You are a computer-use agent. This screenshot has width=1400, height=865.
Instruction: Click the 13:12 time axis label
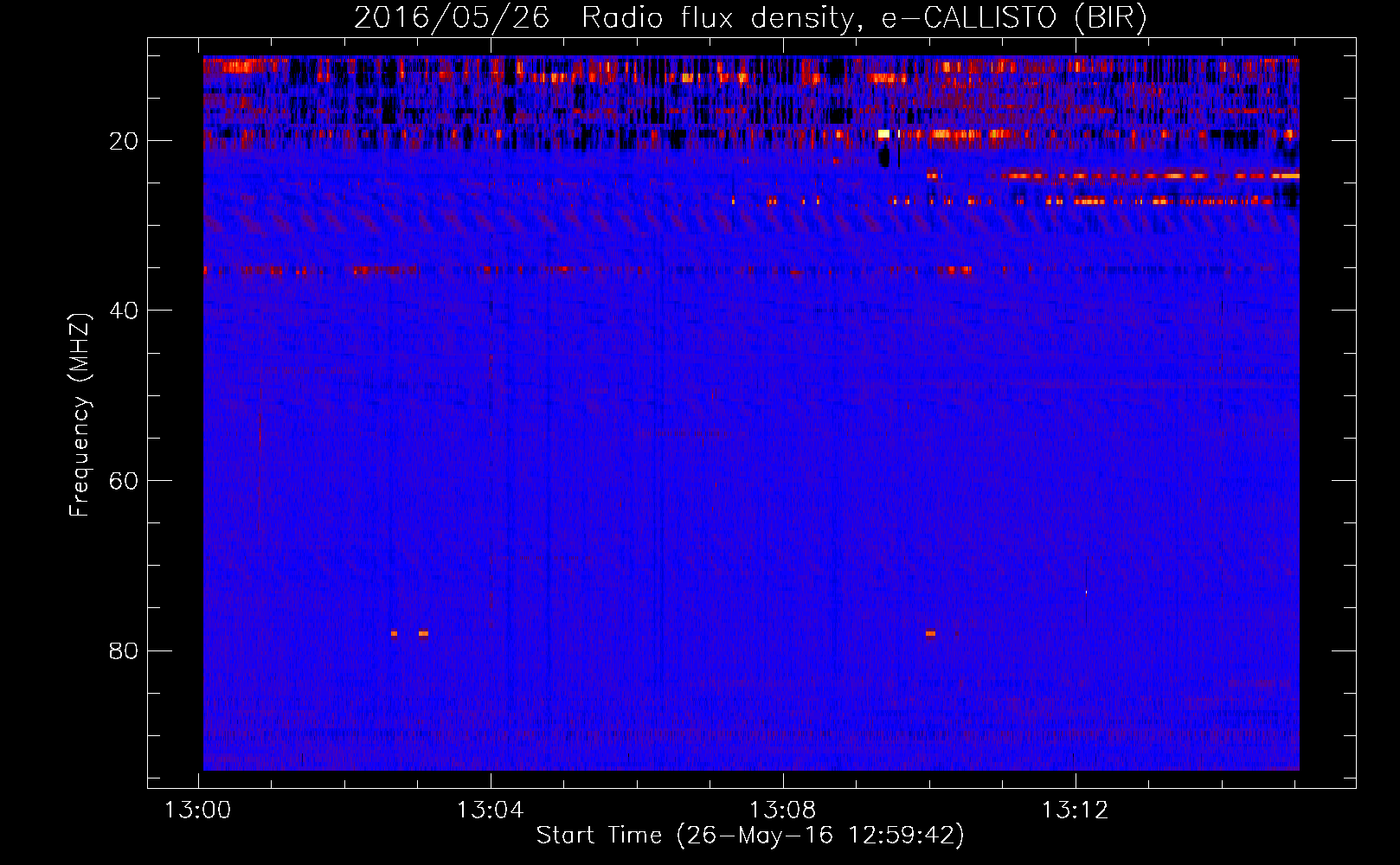tap(1075, 811)
